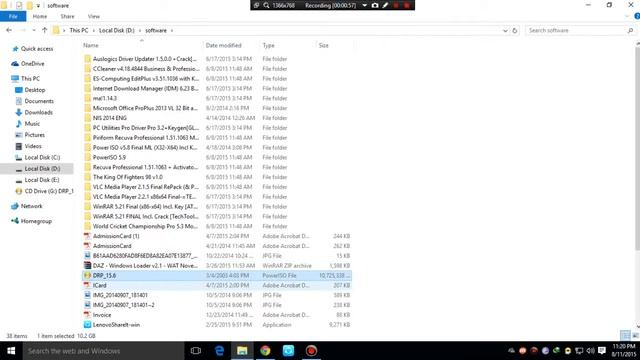The image size is (640, 360).
Task: Sort by the Type column header
Action: [x=269, y=45]
